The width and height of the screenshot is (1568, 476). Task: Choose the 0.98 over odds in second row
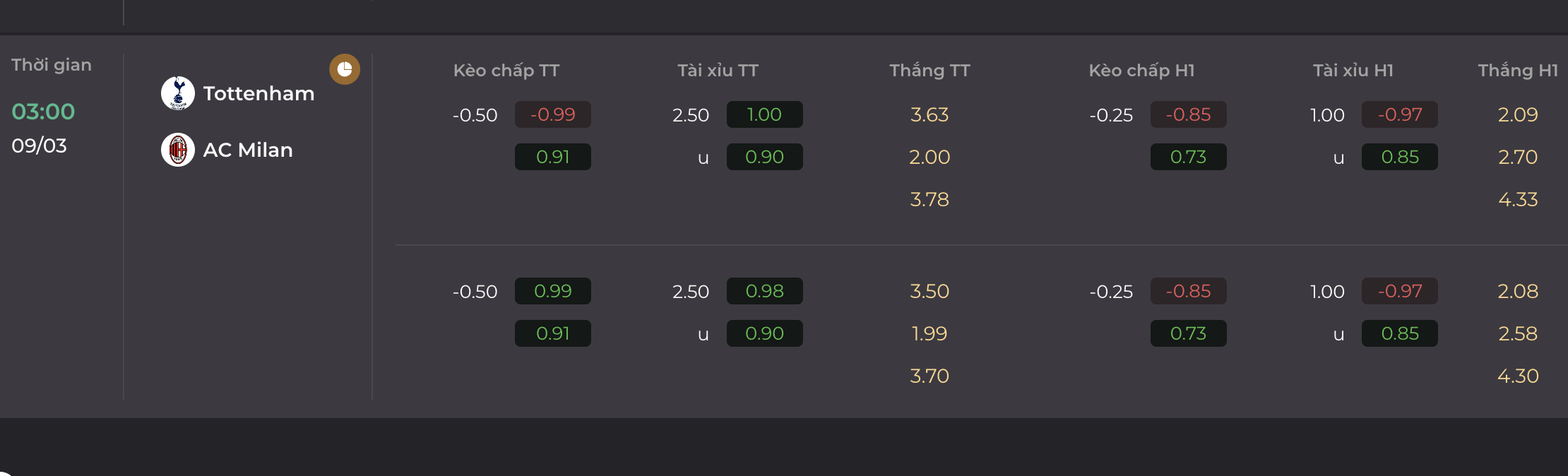(765, 291)
